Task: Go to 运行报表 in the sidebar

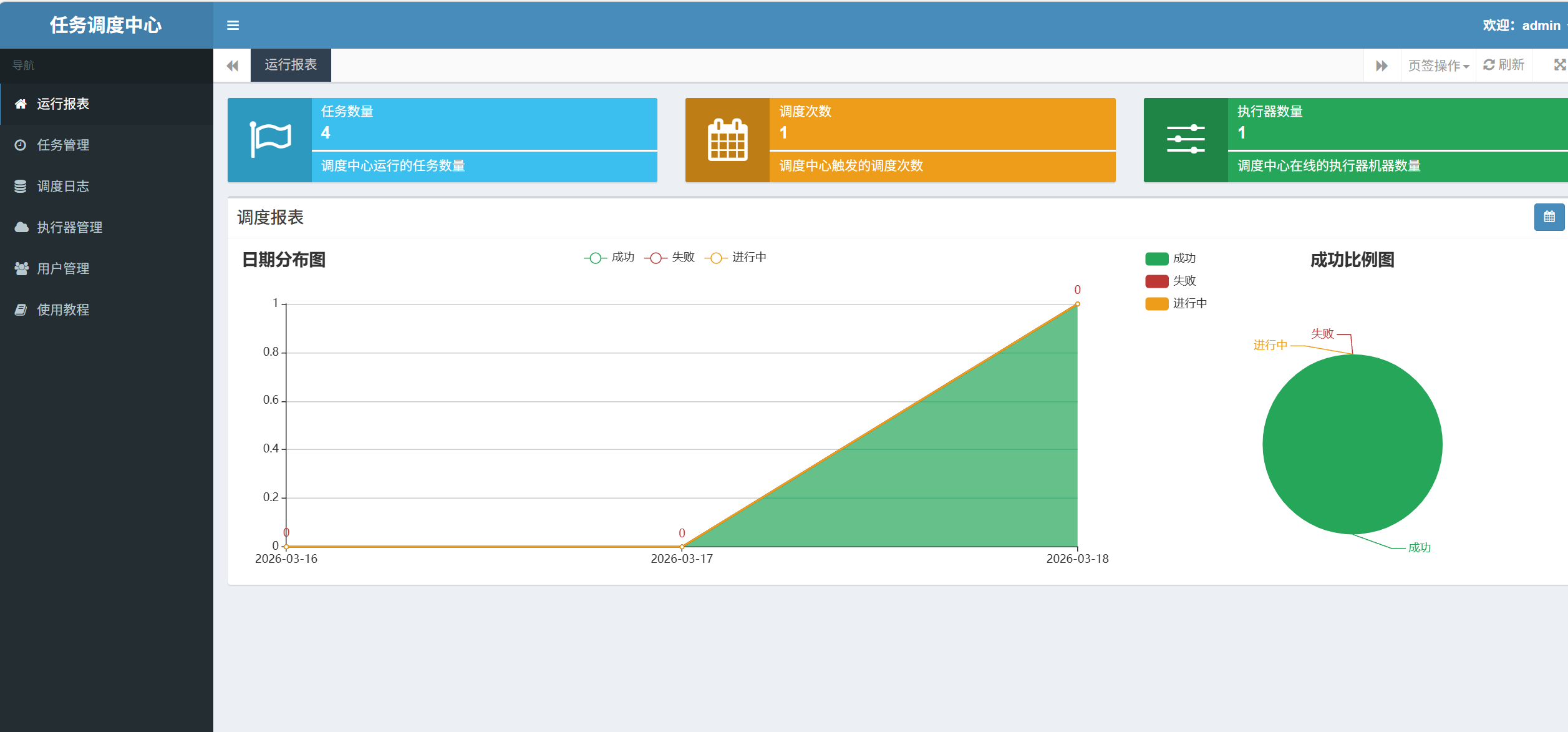Action: click(107, 104)
